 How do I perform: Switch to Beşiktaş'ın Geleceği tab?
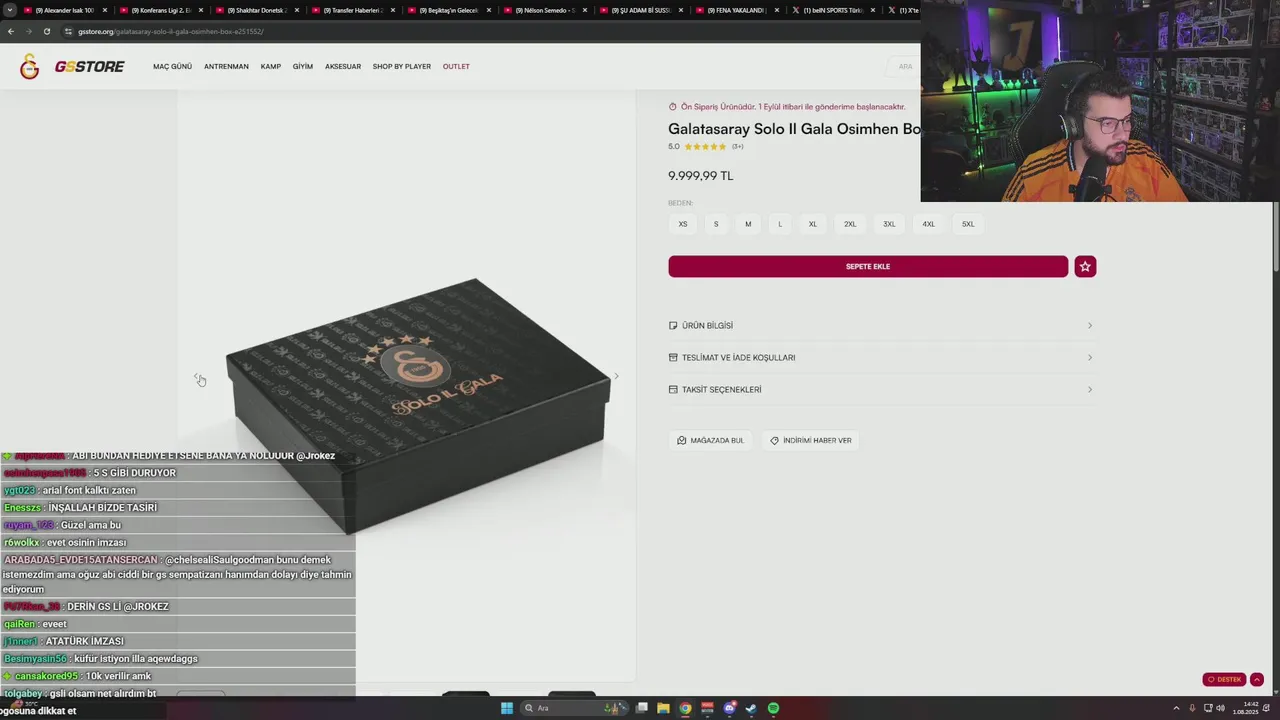(447, 10)
